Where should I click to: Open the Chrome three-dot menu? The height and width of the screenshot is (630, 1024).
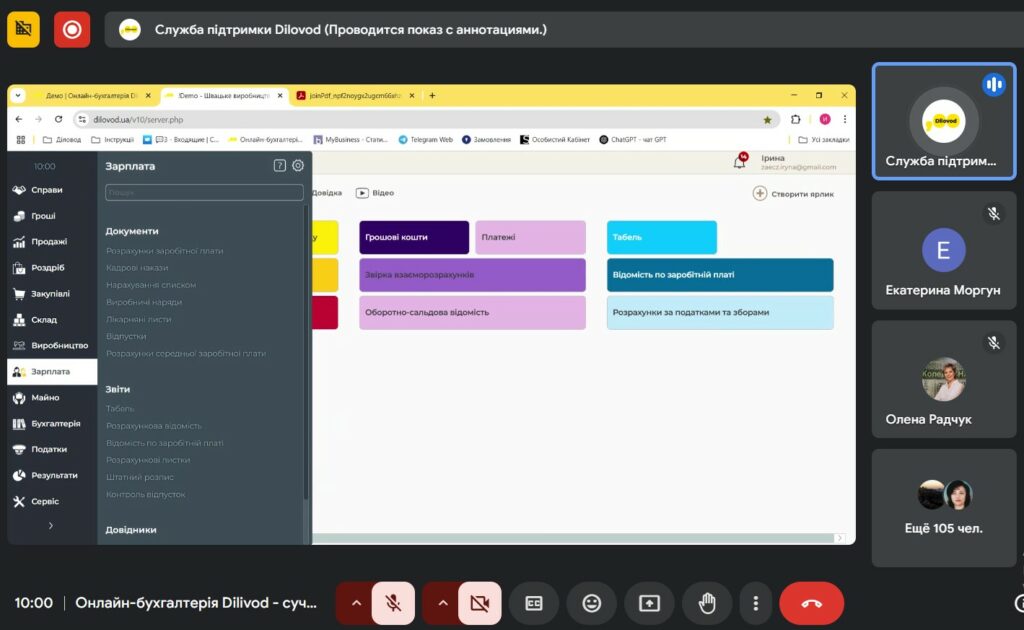[x=845, y=119]
